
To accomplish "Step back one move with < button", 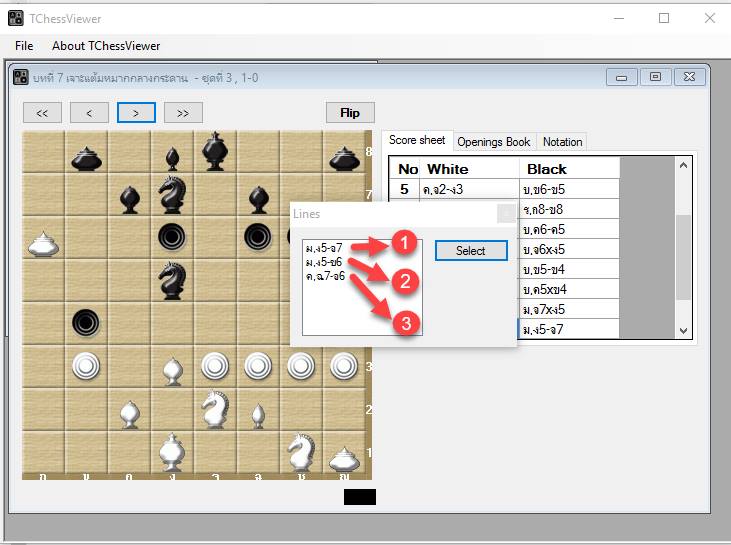I will (x=89, y=113).
